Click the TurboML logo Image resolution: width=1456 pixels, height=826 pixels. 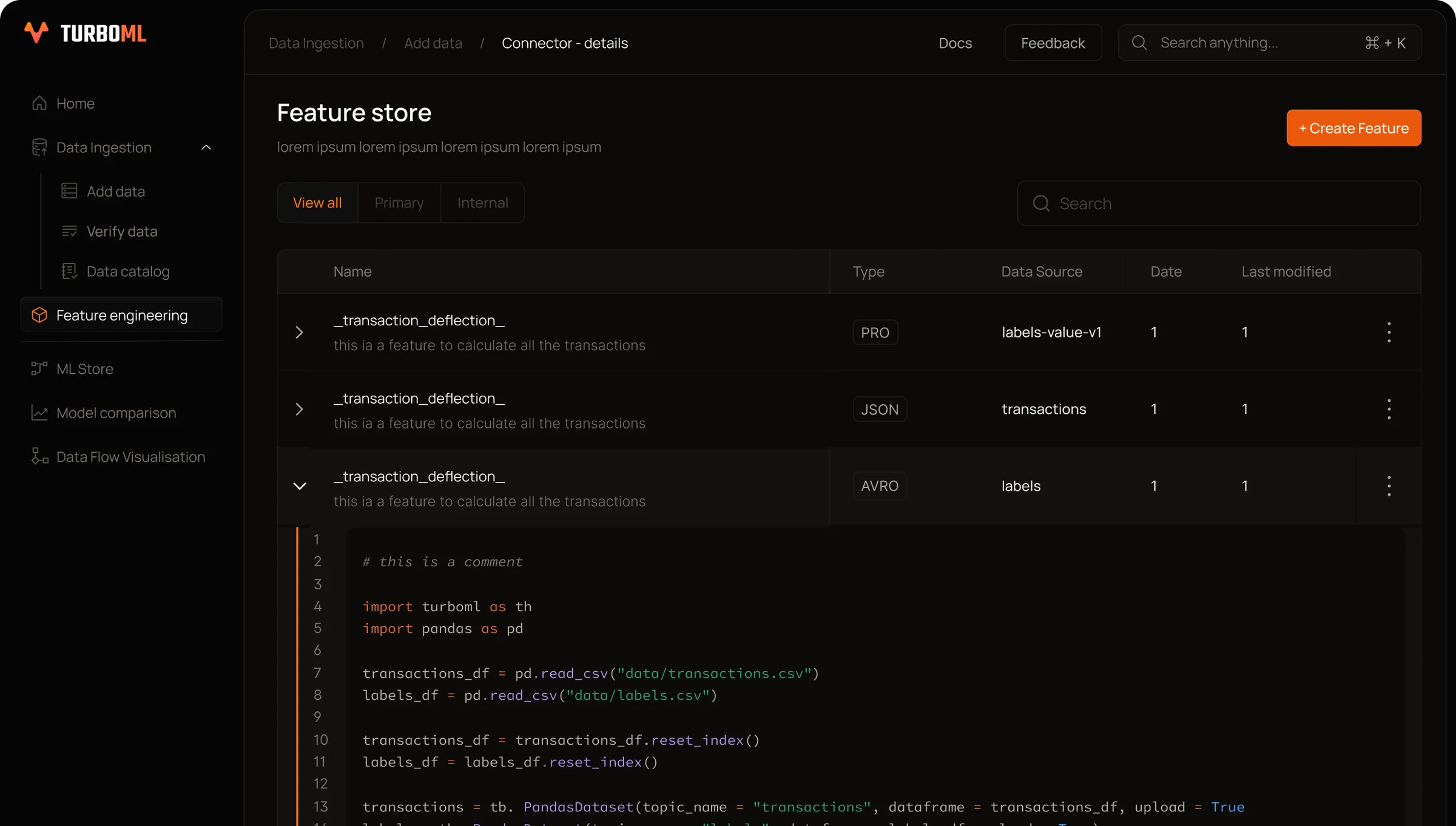click(86, 33)
